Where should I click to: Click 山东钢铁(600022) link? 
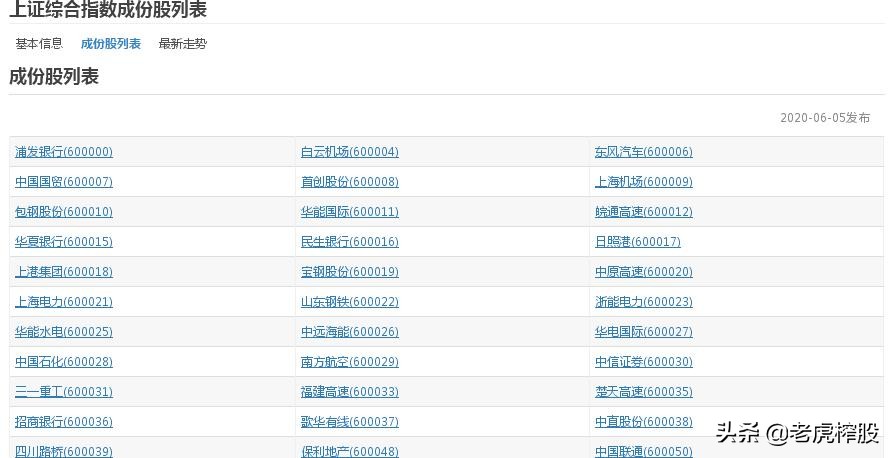point(350,302)
